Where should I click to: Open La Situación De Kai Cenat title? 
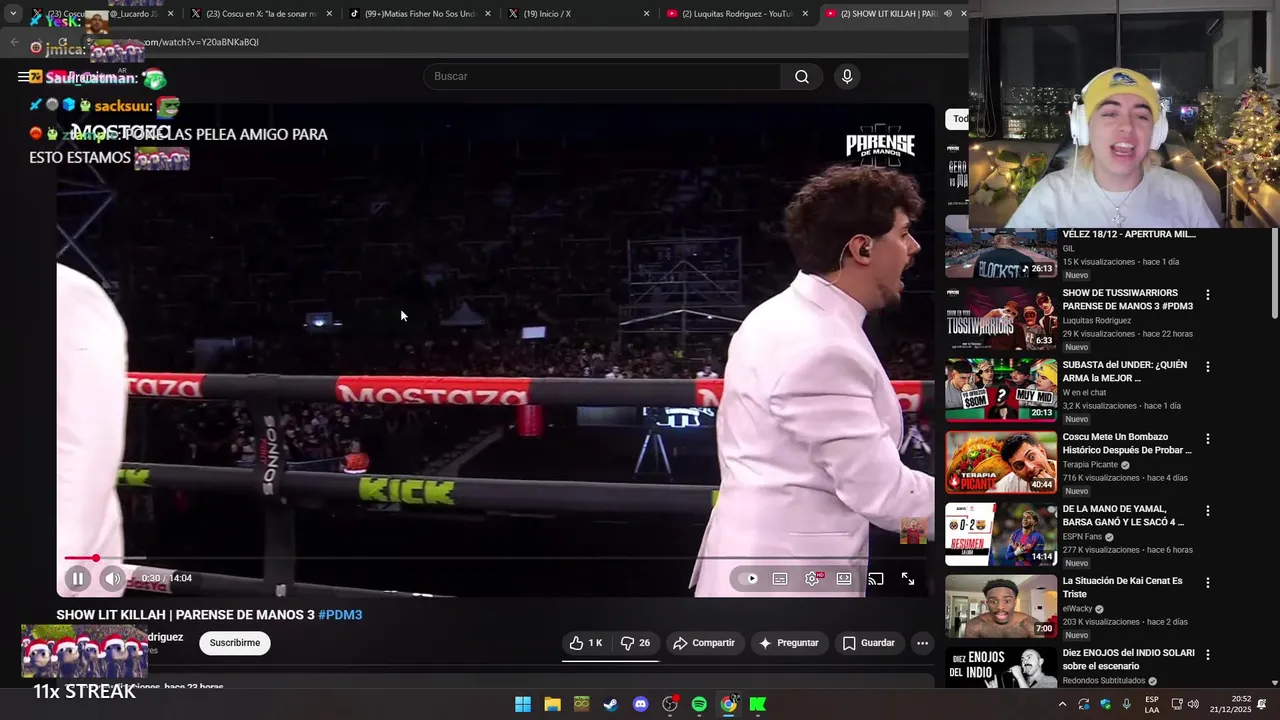[1122, 587]
